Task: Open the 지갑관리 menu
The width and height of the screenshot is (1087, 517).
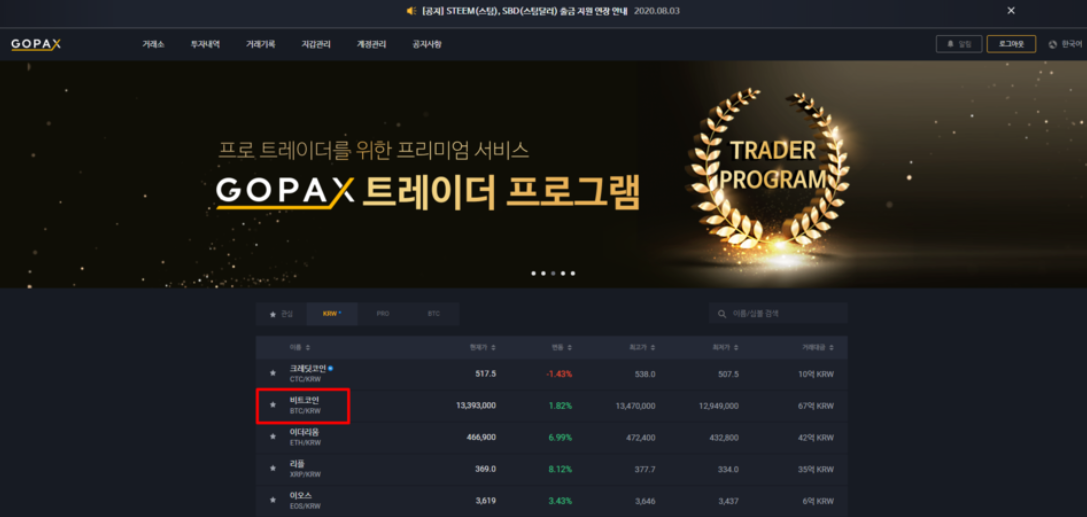Action: (x=316, y=44)
